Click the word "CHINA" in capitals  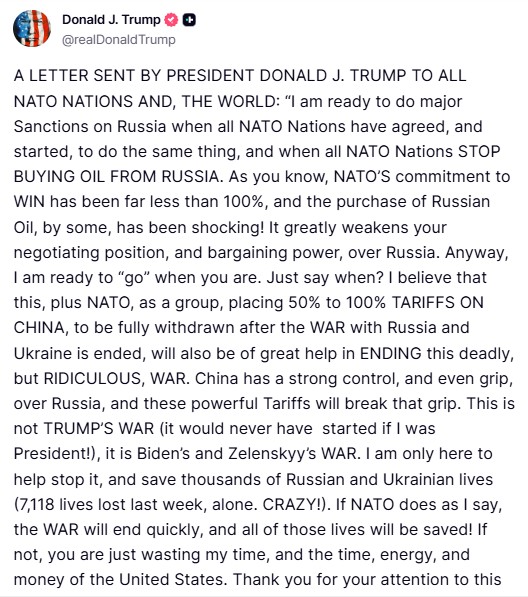tap(39, 328)
